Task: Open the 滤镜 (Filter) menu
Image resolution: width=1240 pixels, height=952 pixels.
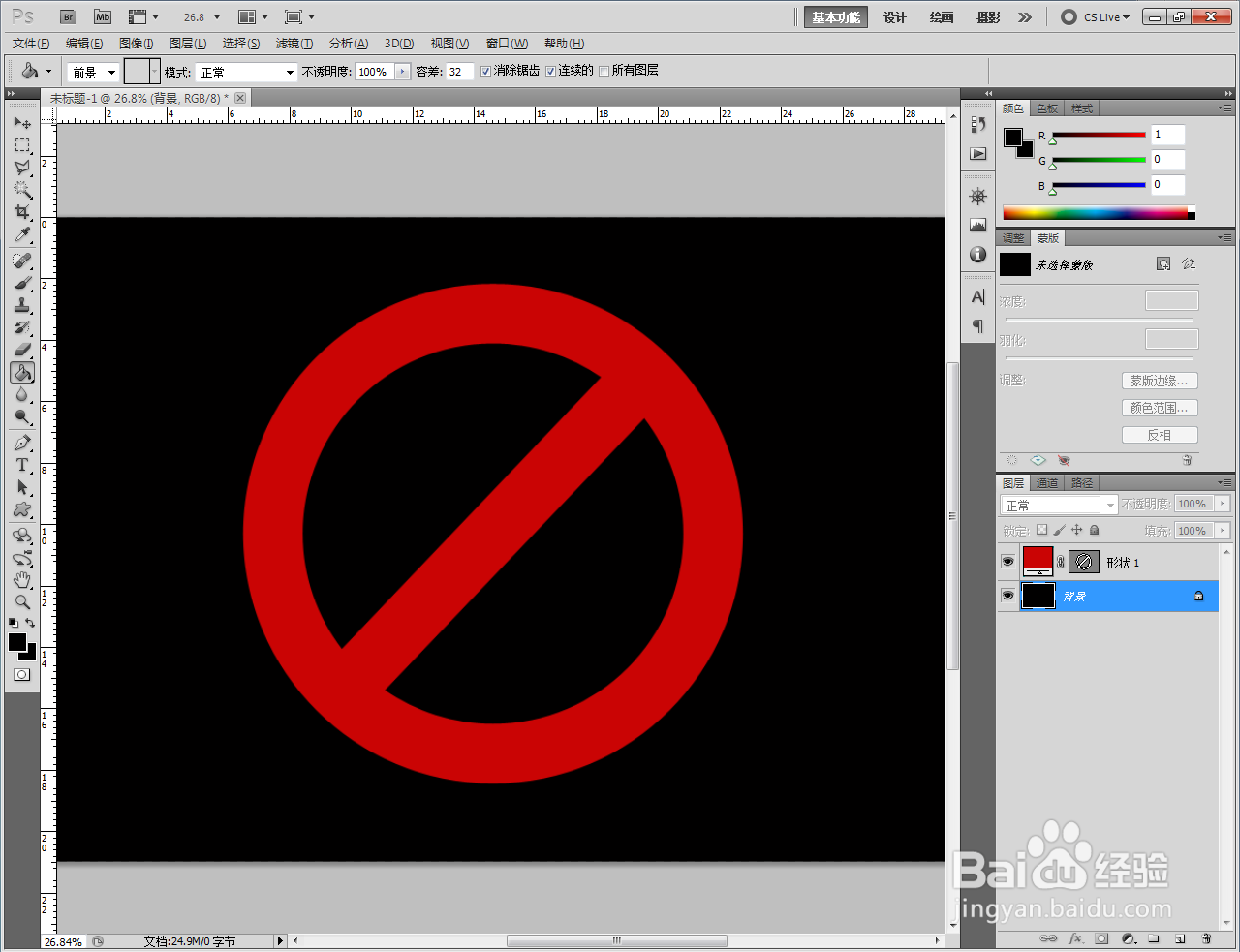Action: (x=294, y=44)
